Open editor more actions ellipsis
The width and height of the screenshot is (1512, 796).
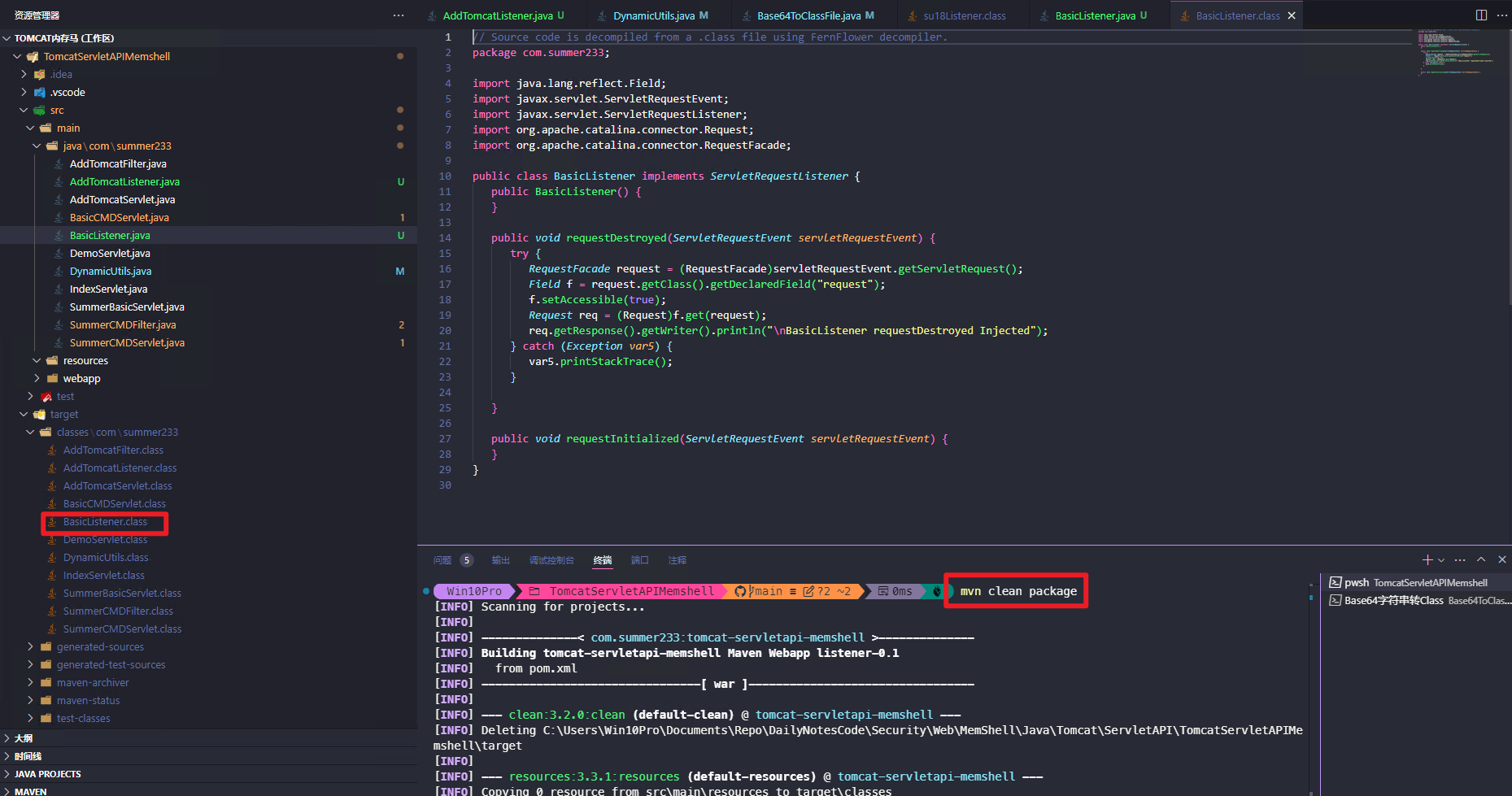point(1501,15)
